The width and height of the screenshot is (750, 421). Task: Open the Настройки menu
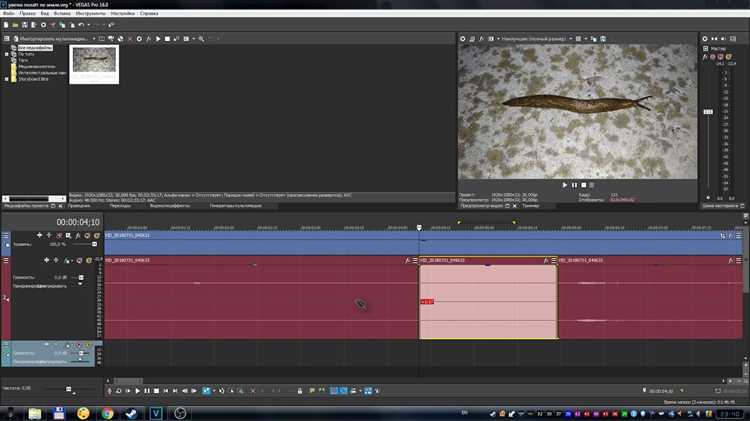122,13
